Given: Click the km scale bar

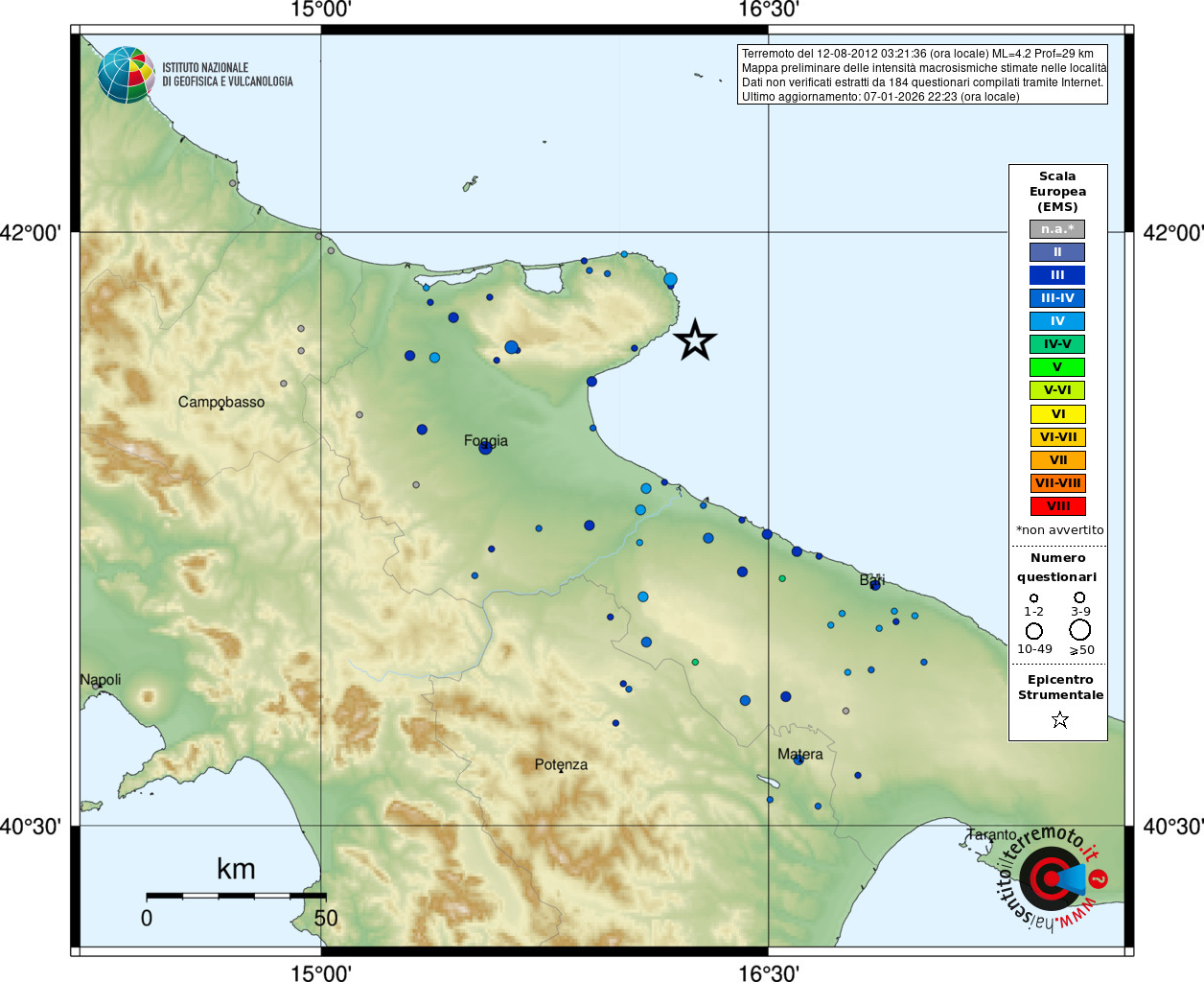Looking at the screenshot, I should coord(236,896).
